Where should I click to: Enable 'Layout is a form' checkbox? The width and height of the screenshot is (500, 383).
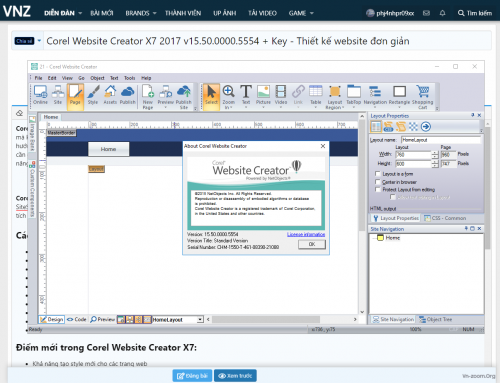pyautogui.click(x=378, y=174)
